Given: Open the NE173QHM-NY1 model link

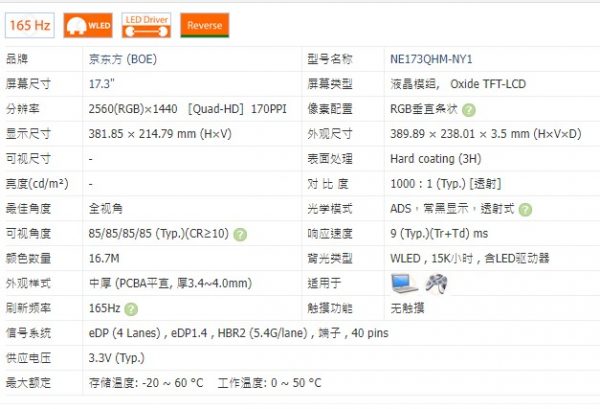Looking at the screenshot, I should click(431, 59).
